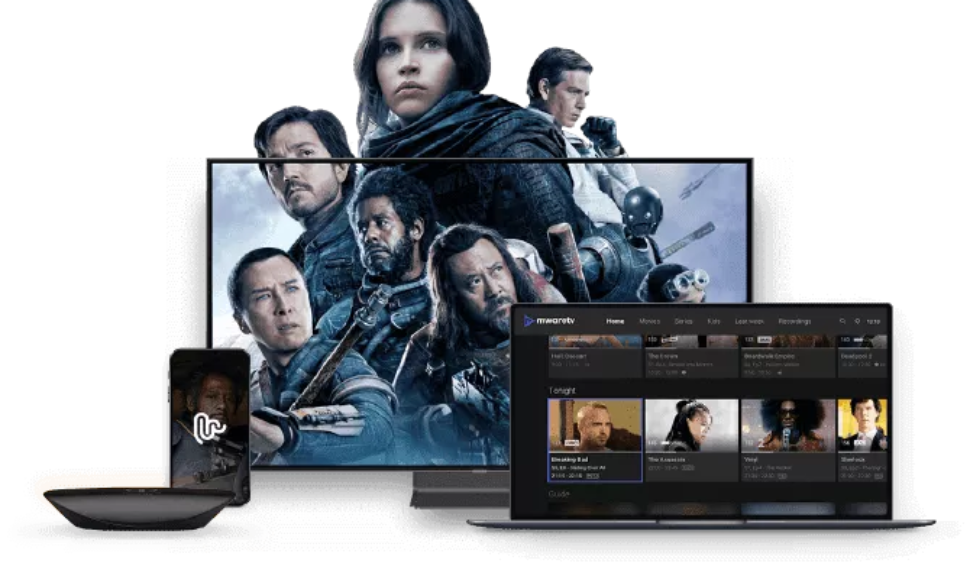Click the Vinyl title text
This screenshot has height=563, width=970.
750,460
